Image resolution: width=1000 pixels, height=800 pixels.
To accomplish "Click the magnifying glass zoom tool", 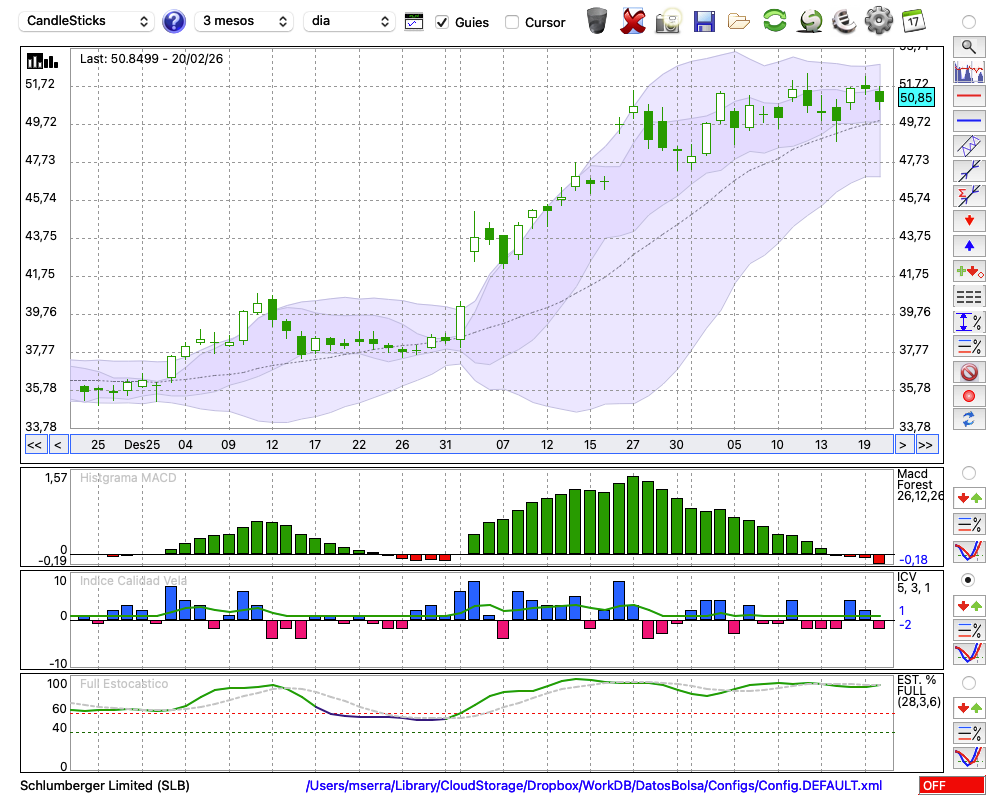I will tap(968, 46).
